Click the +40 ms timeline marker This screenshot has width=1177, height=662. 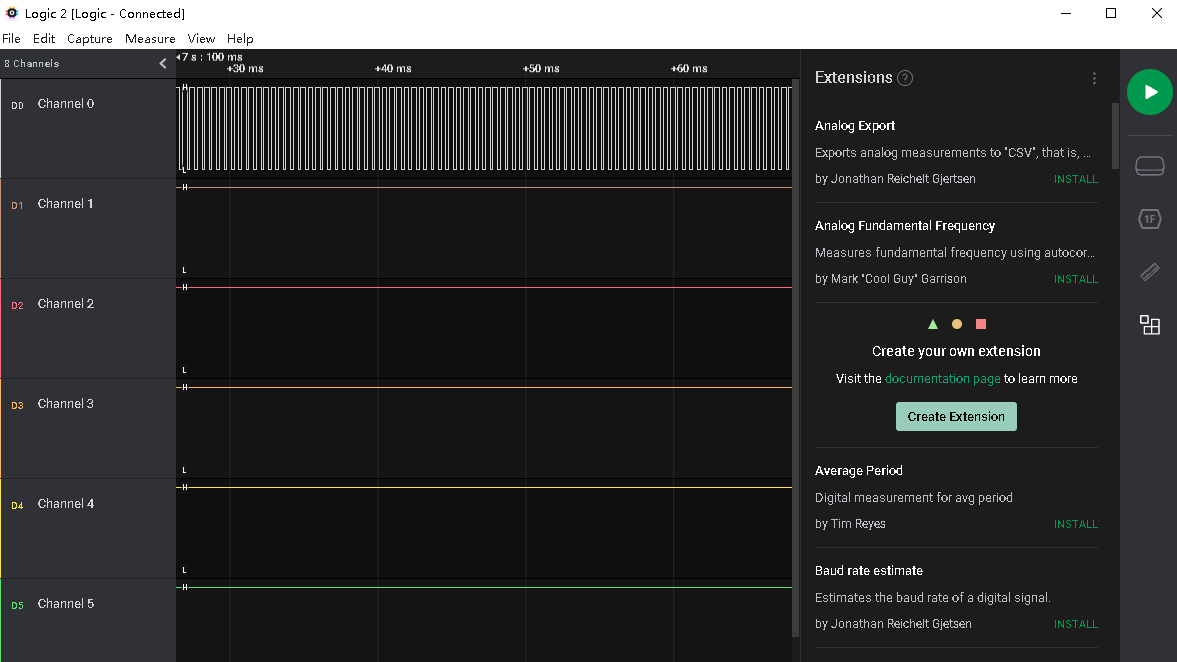pos(393,68)
